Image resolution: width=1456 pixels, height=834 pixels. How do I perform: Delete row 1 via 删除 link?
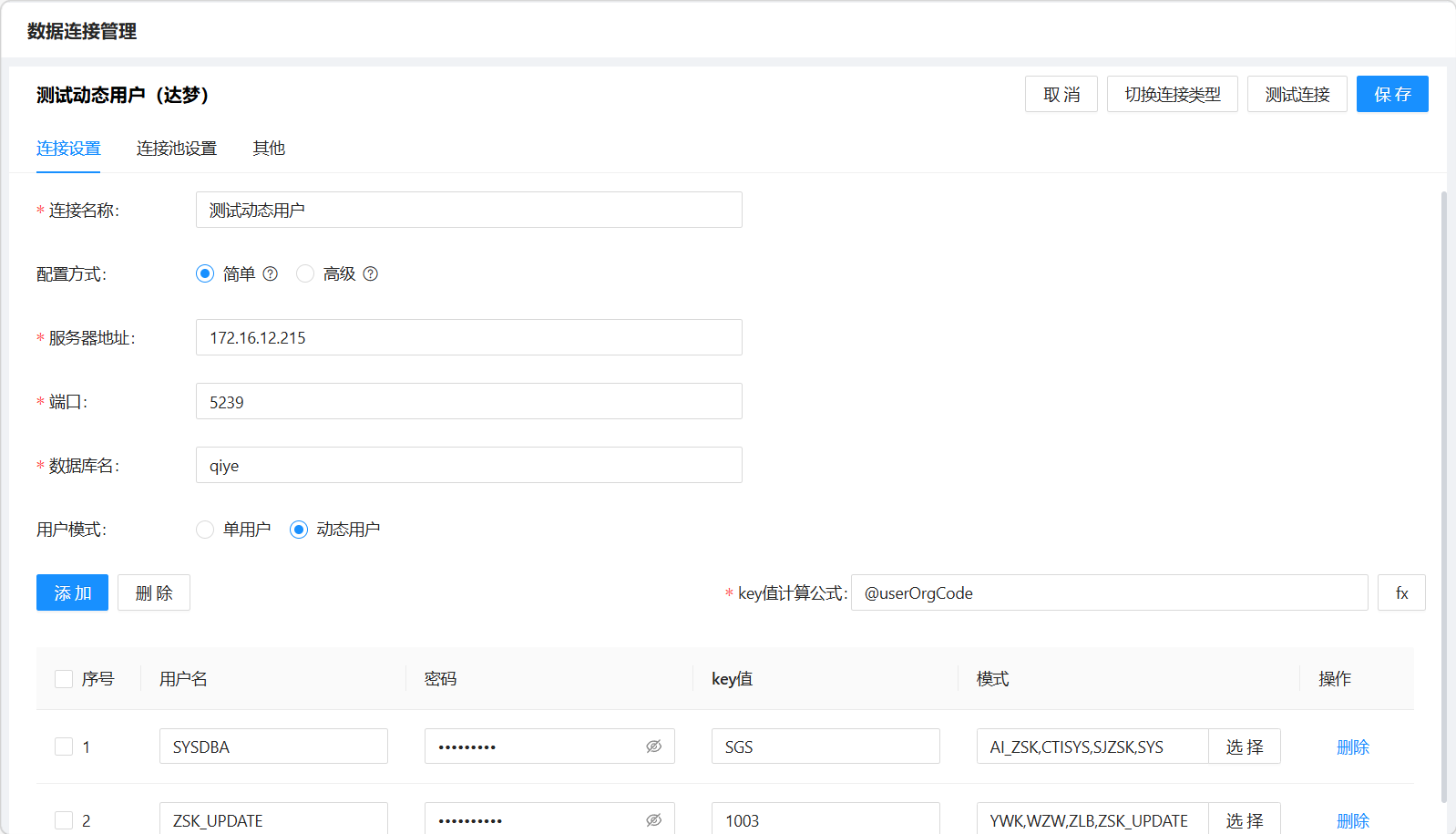coord(1352,746)
